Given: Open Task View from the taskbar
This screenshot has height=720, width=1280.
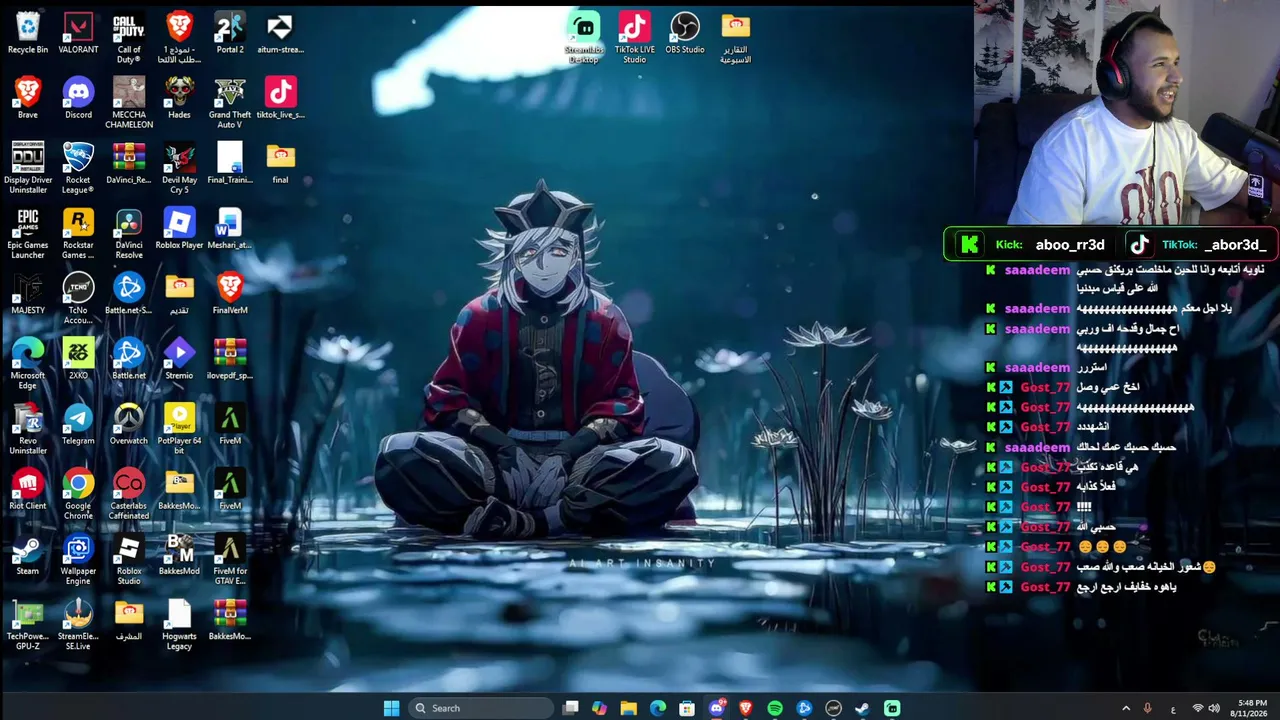Looking at the screenshot, I should click(570, 708).
